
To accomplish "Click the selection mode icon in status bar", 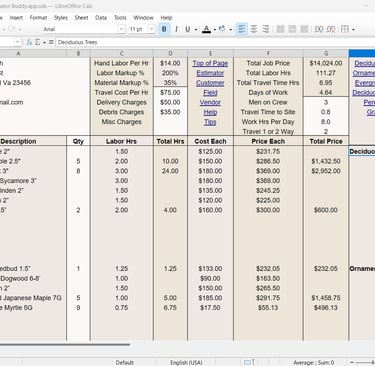I will (249, 362).
